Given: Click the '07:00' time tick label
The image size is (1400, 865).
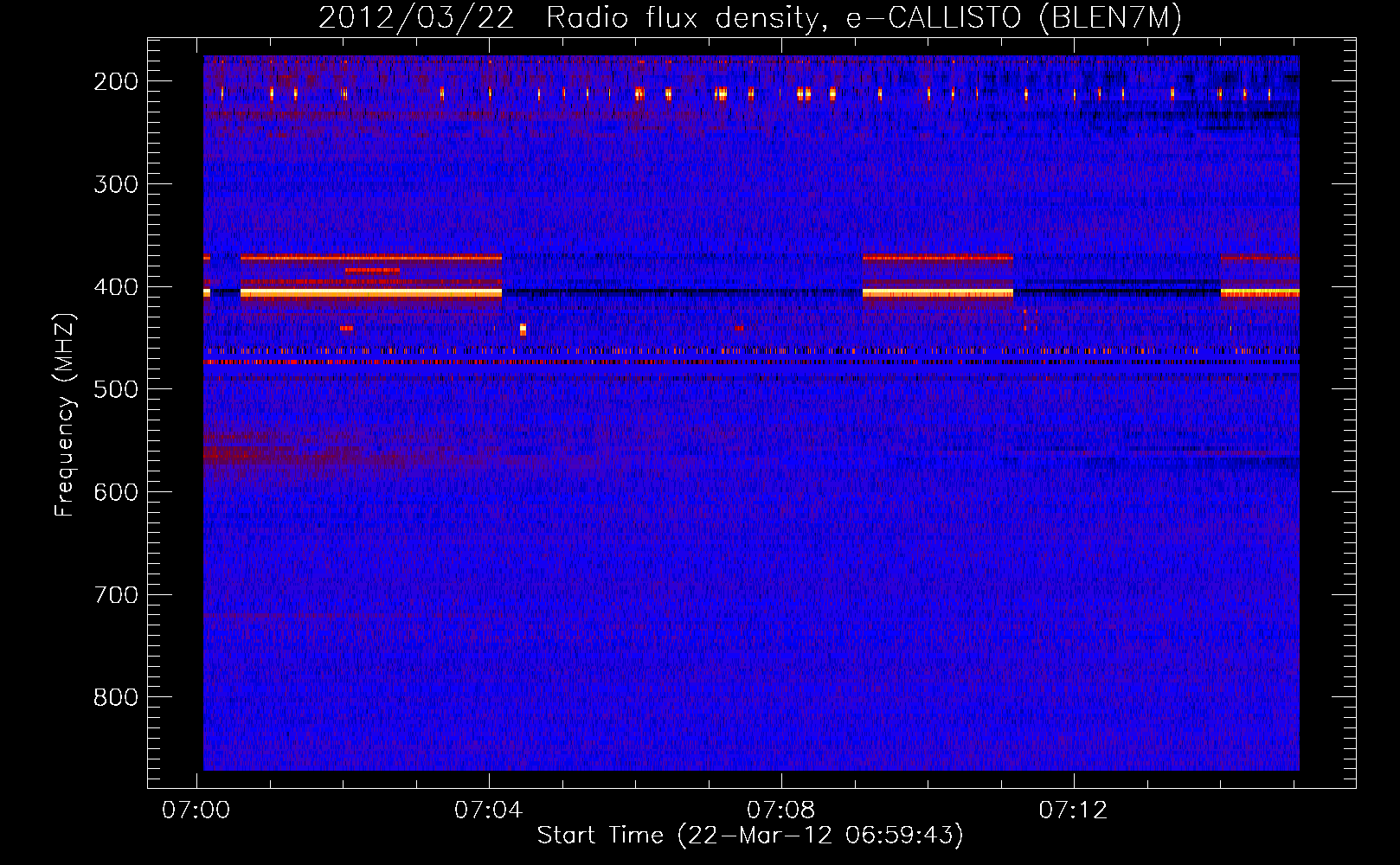Looking at the screenshot, I should tap(196, 811).
